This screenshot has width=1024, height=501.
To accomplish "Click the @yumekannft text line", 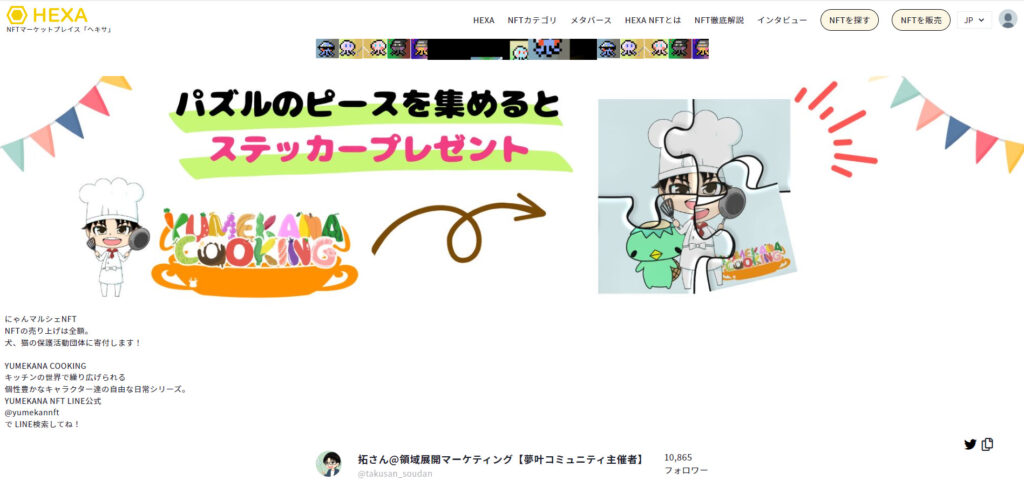I will [x=31, y=413].
